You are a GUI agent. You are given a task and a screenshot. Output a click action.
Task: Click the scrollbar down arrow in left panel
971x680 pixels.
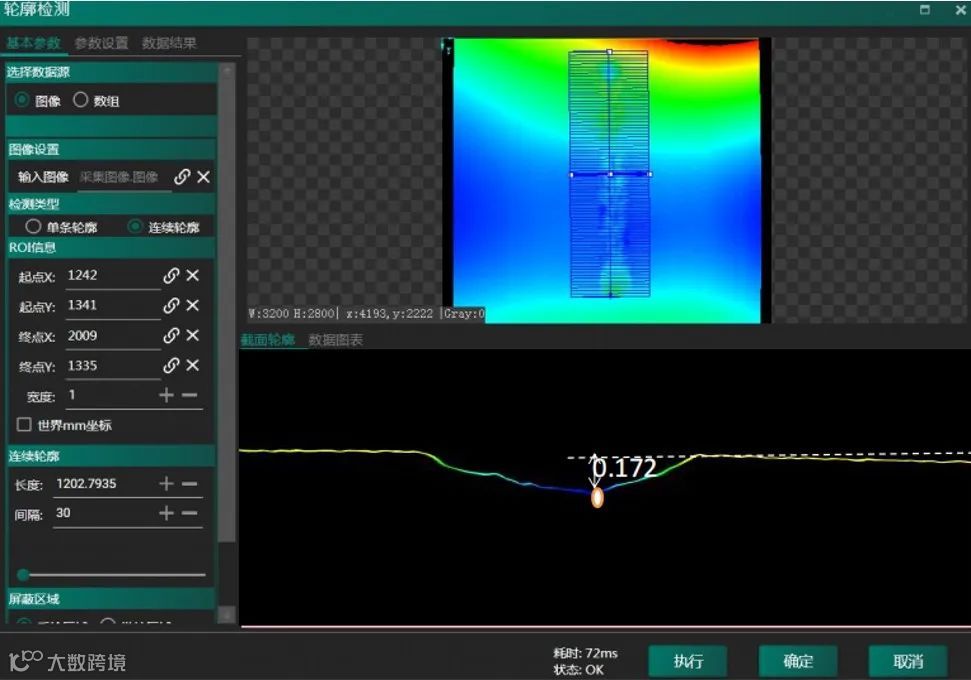[x=227, y=614]
